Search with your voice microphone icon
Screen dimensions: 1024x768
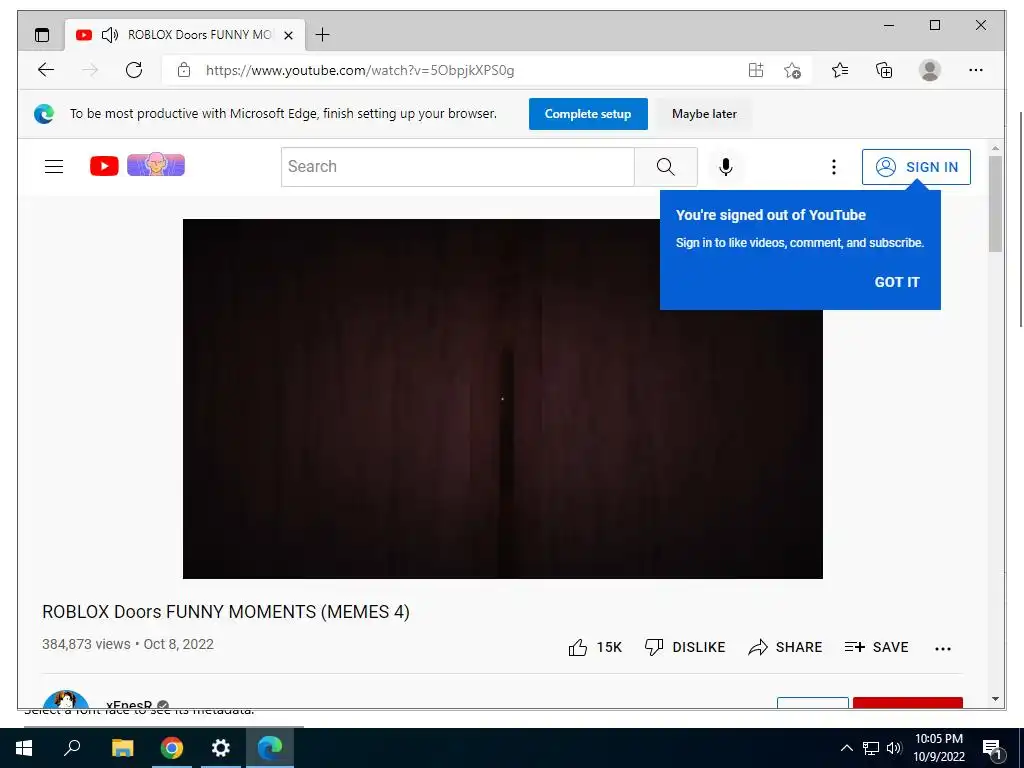[x=726, y=167]
